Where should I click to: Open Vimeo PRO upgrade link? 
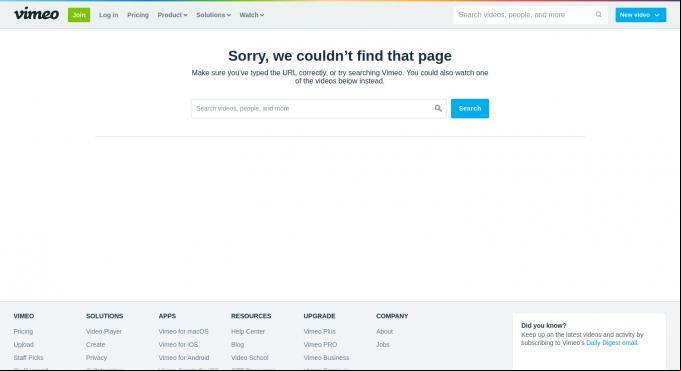(320, 344)
